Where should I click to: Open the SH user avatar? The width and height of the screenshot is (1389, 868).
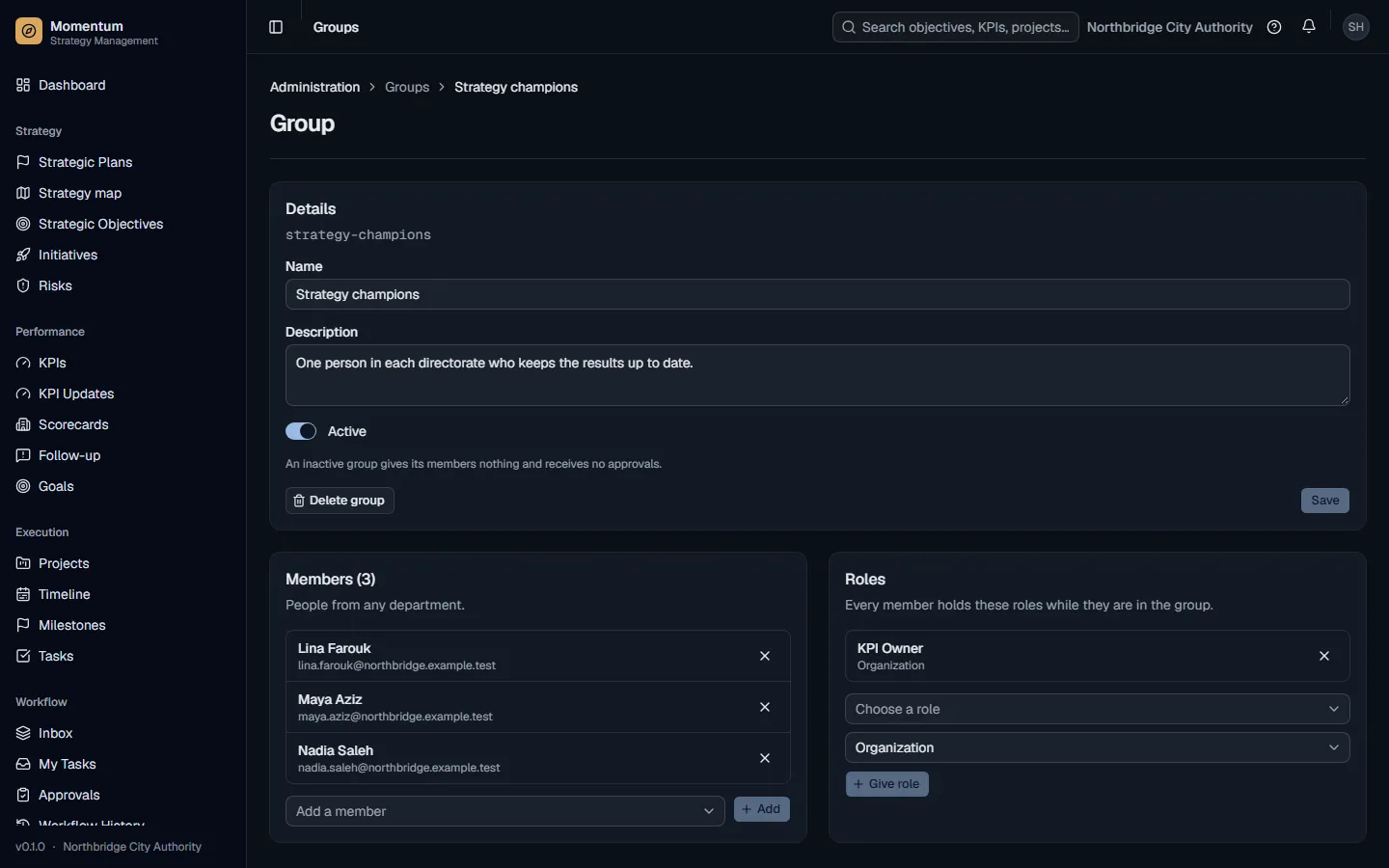[1356, 27]
